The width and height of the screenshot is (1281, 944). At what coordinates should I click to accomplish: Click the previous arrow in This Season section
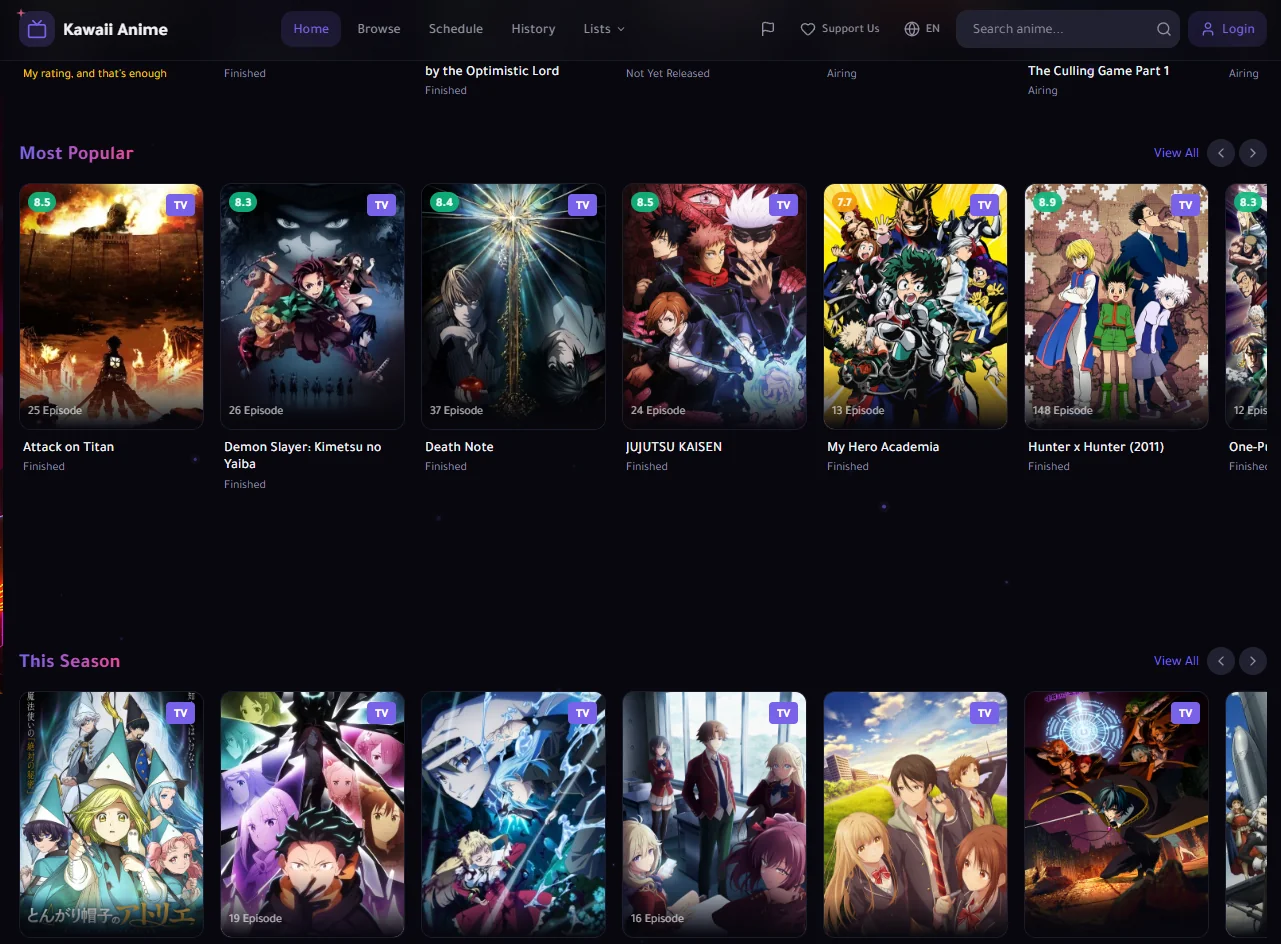tap(1220, 660)
